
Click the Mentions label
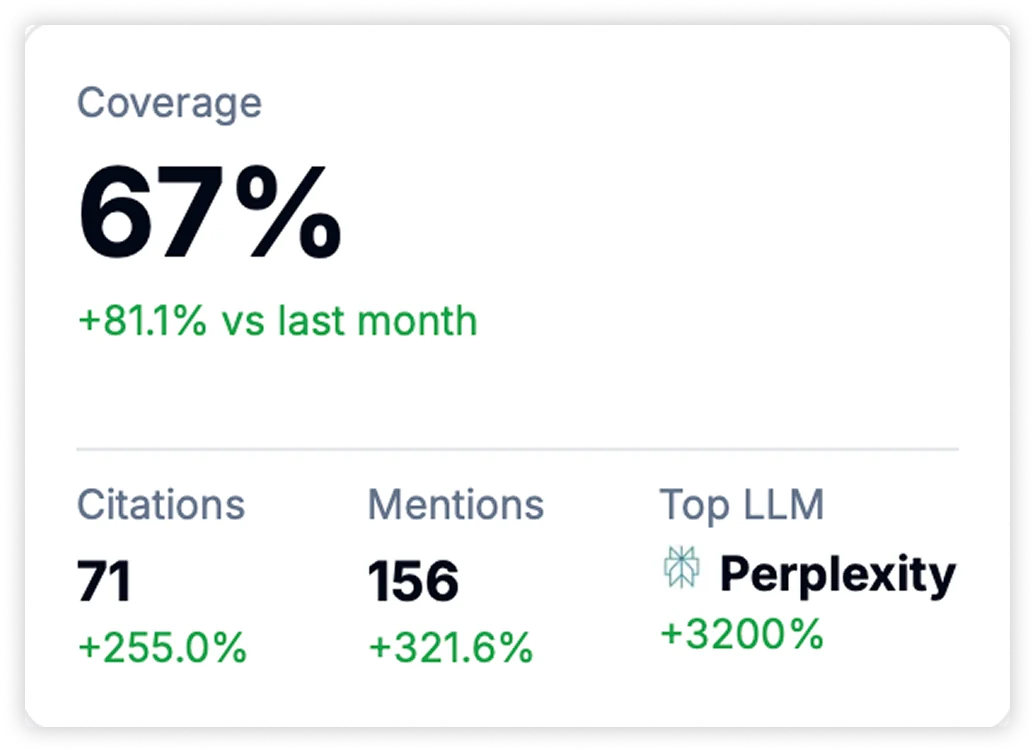click(x=456, y=505)
